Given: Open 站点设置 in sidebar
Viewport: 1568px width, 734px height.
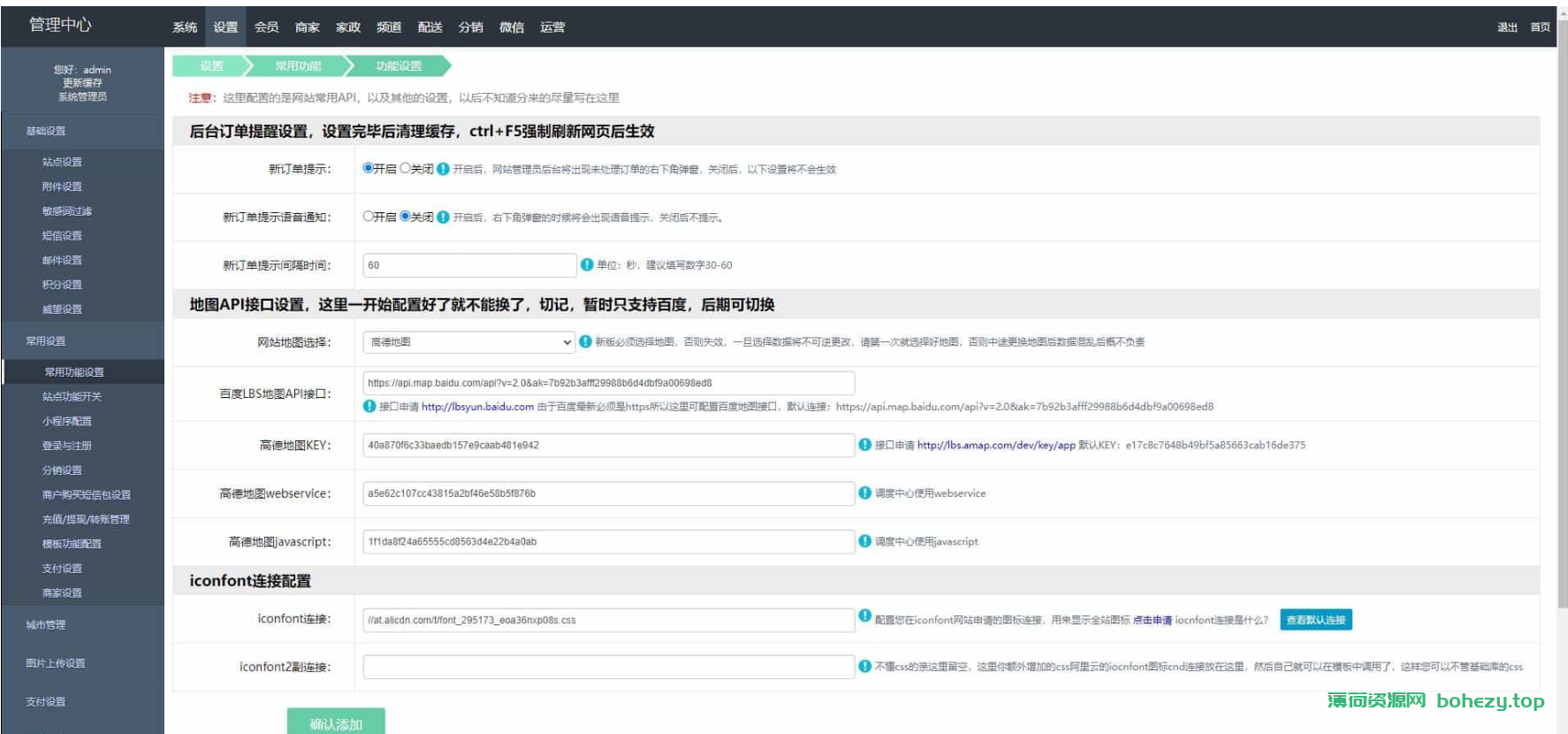Looking at the screenshot, I should pos(62,162).
